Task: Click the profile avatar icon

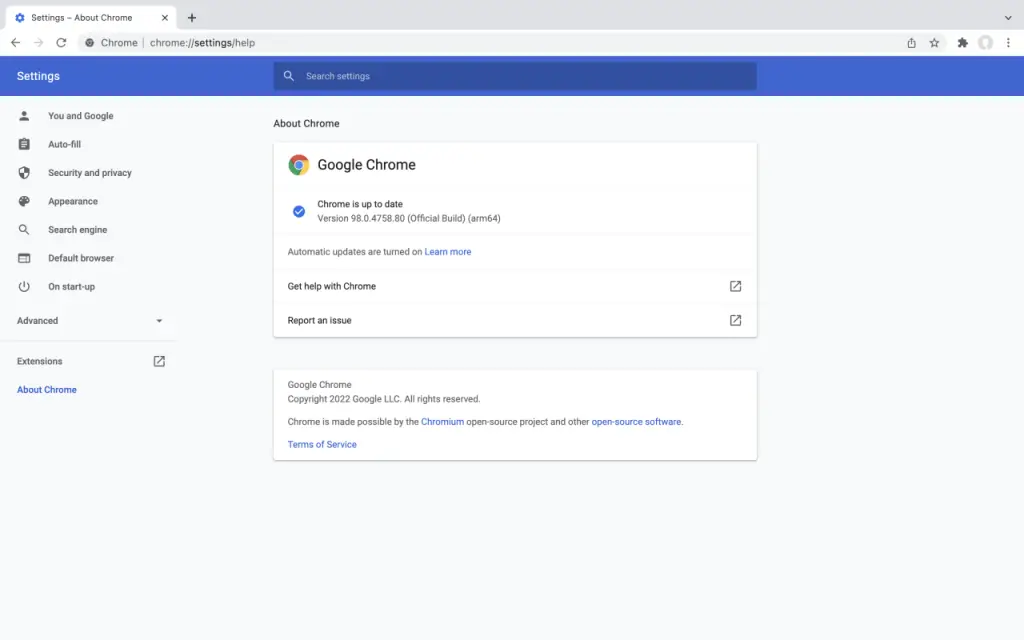Action: pos(985,43)
